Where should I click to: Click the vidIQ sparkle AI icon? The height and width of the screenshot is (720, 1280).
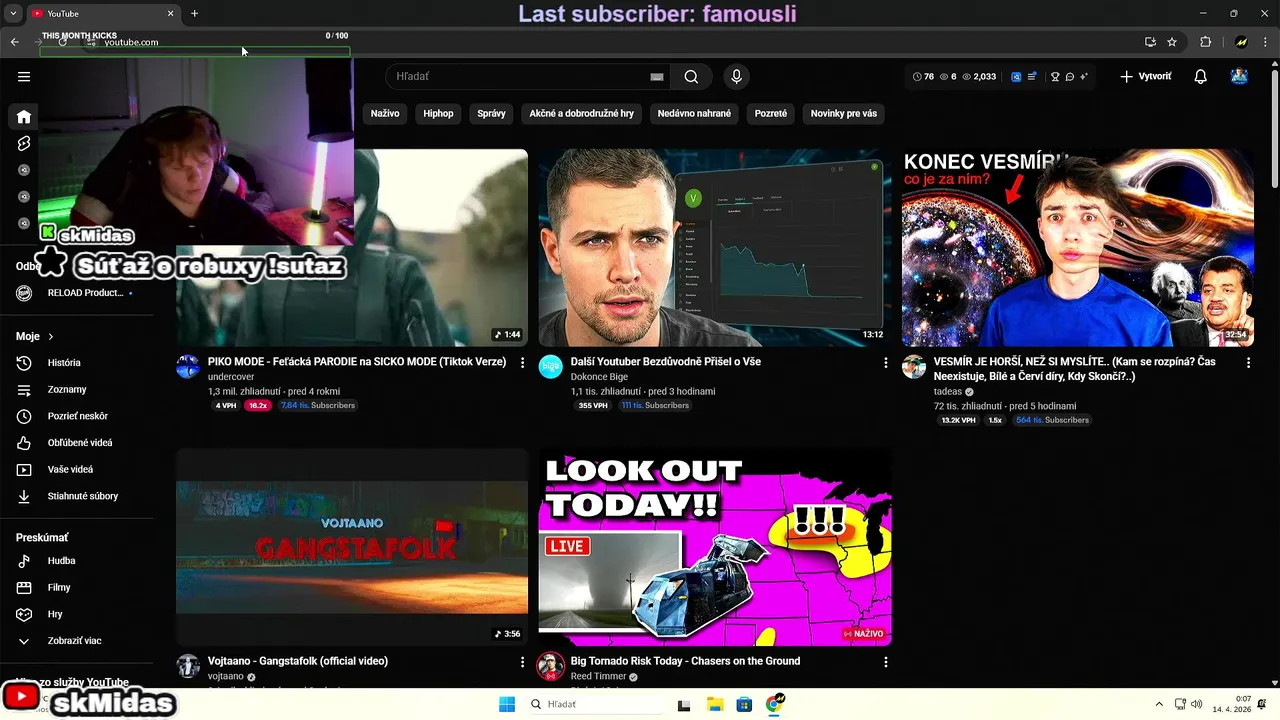click(1085, 77)
